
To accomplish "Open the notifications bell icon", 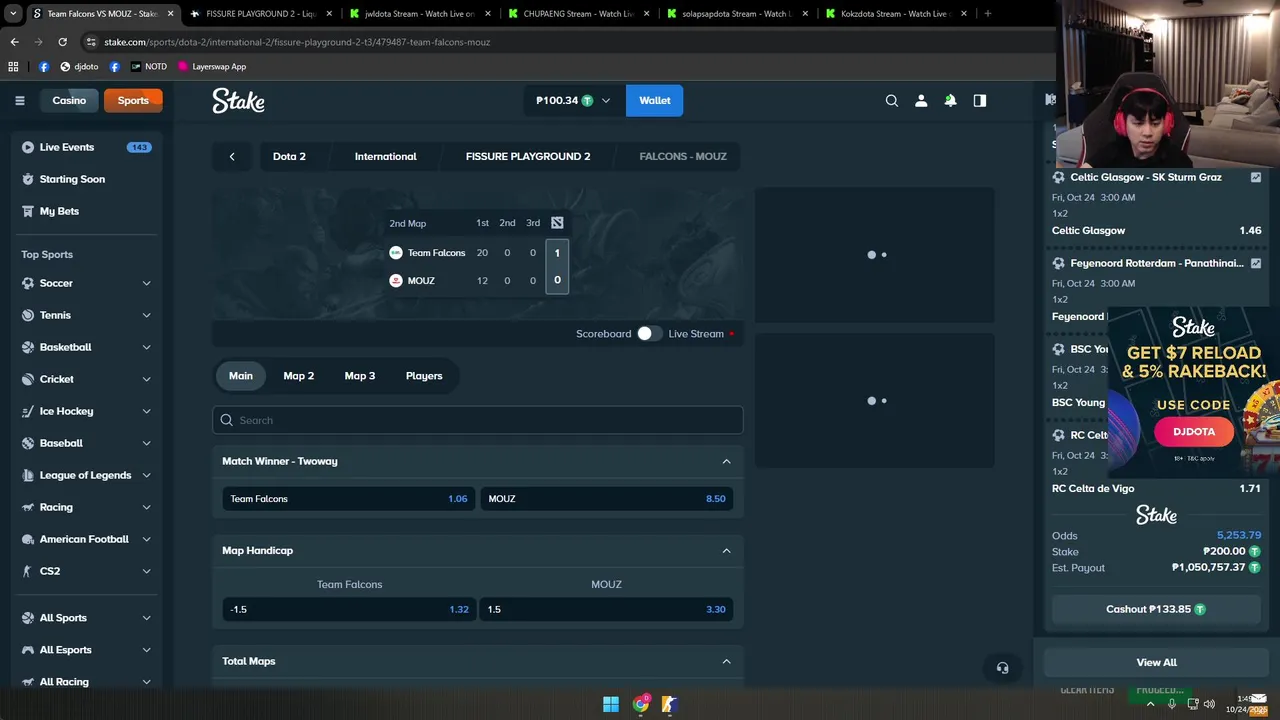I will click(950, 100).
